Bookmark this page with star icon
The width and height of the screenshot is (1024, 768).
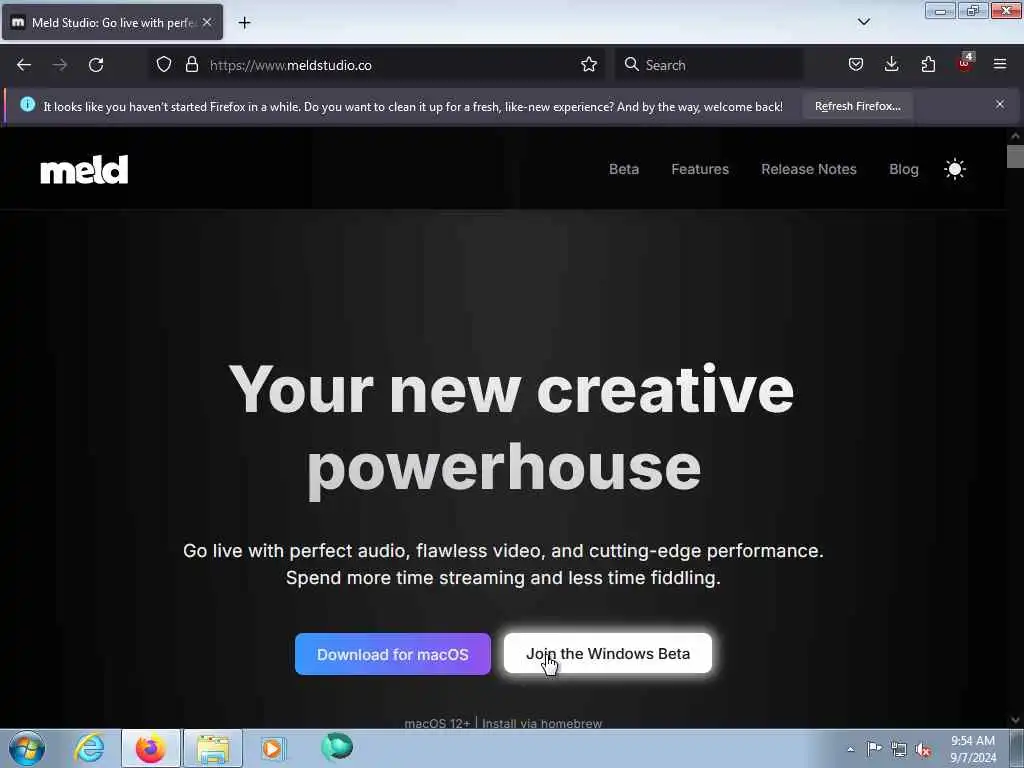588,64
